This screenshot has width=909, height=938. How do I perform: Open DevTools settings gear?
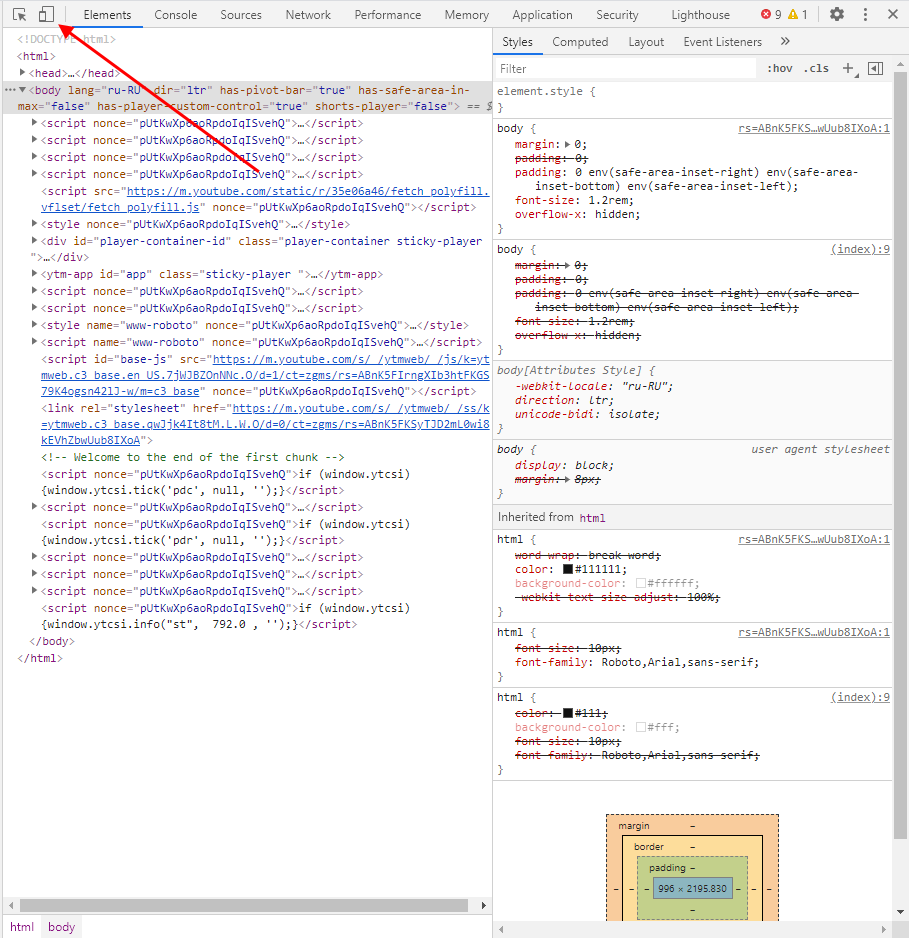tap(837, 14)
